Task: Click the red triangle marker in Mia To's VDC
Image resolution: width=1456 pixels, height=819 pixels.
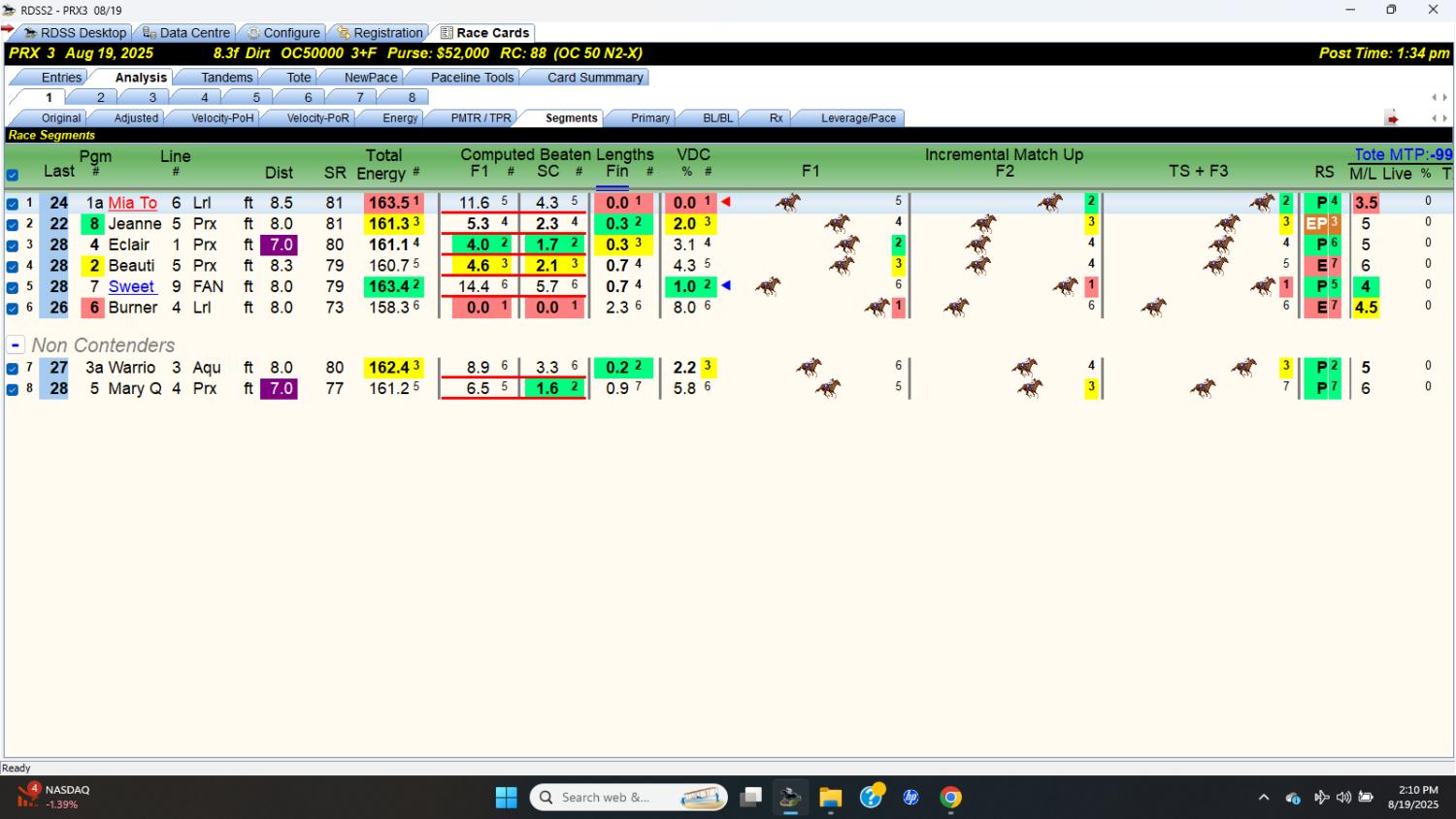Action: pyautogui.click(x=725, y=202)
